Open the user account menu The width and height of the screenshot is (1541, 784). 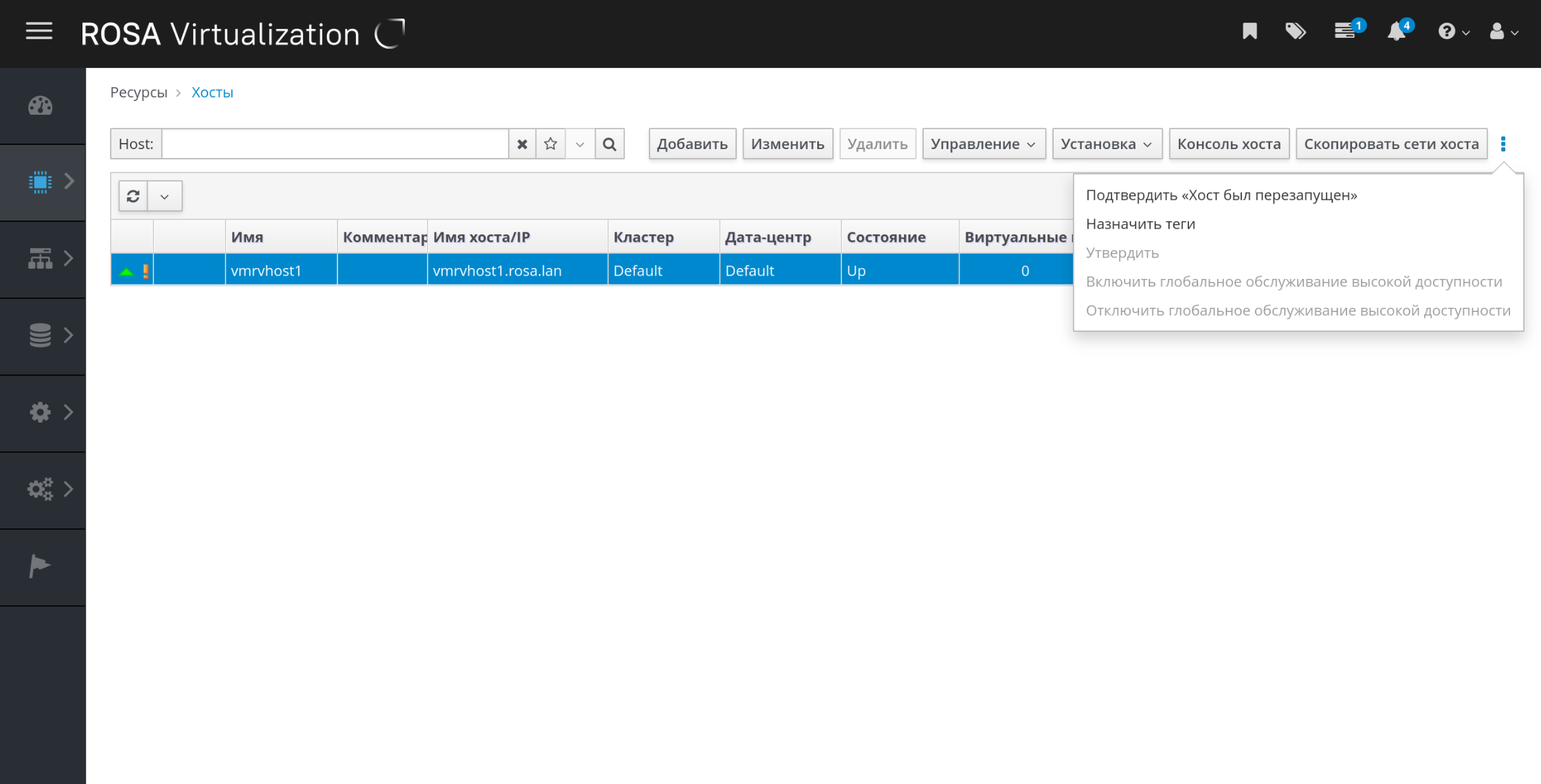pyautogui.click(x=1503, y=32)
